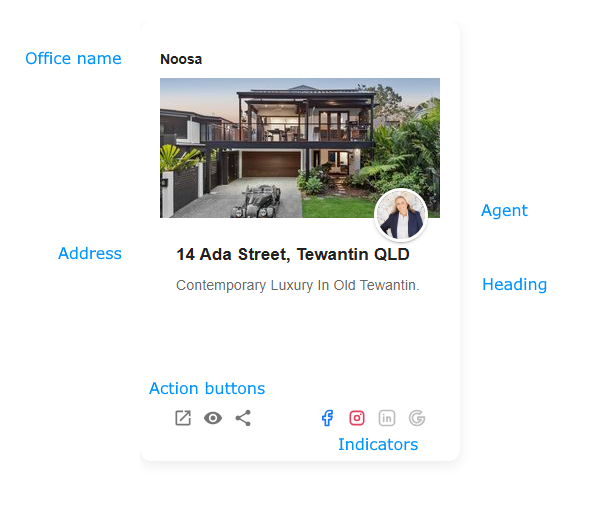Screen dimensions: 609x505
Task: Open the agent's round profile photo
Action: point(401,215)
